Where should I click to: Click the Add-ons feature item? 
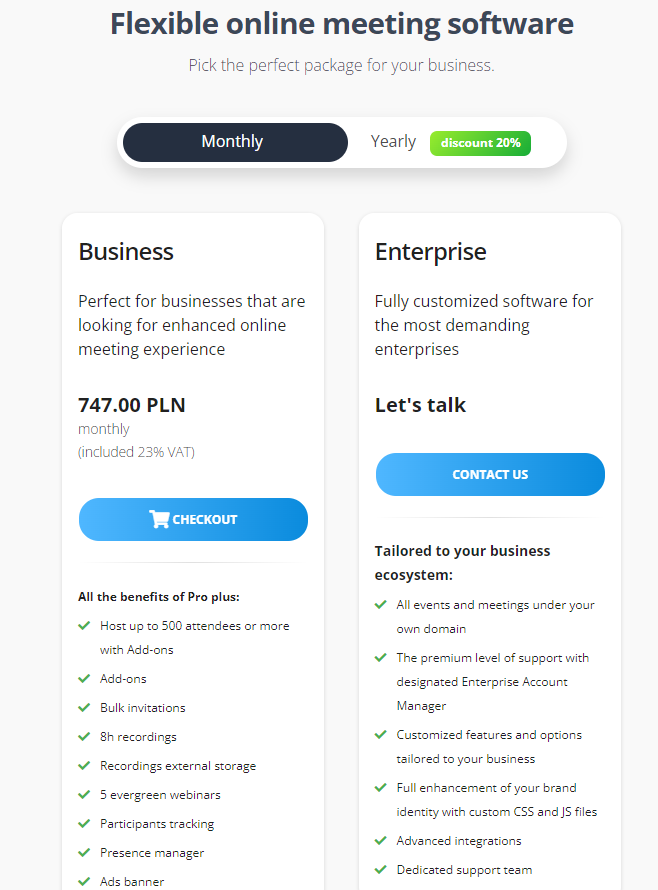coord(123,678)
